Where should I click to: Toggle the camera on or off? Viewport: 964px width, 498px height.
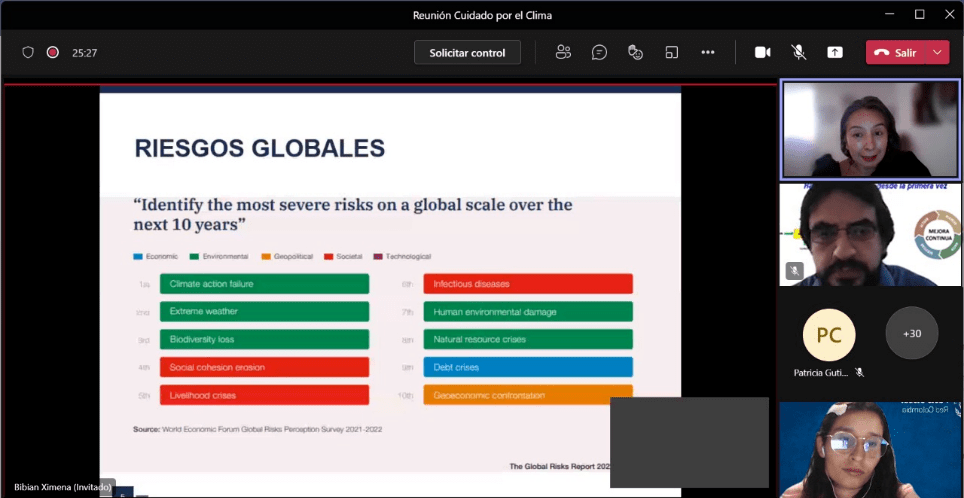(x=763, y=52)
